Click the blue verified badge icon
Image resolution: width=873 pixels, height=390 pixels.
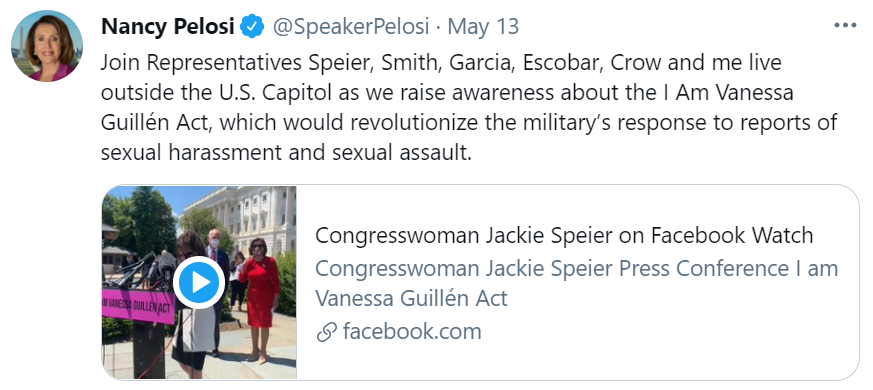(252, 26)
